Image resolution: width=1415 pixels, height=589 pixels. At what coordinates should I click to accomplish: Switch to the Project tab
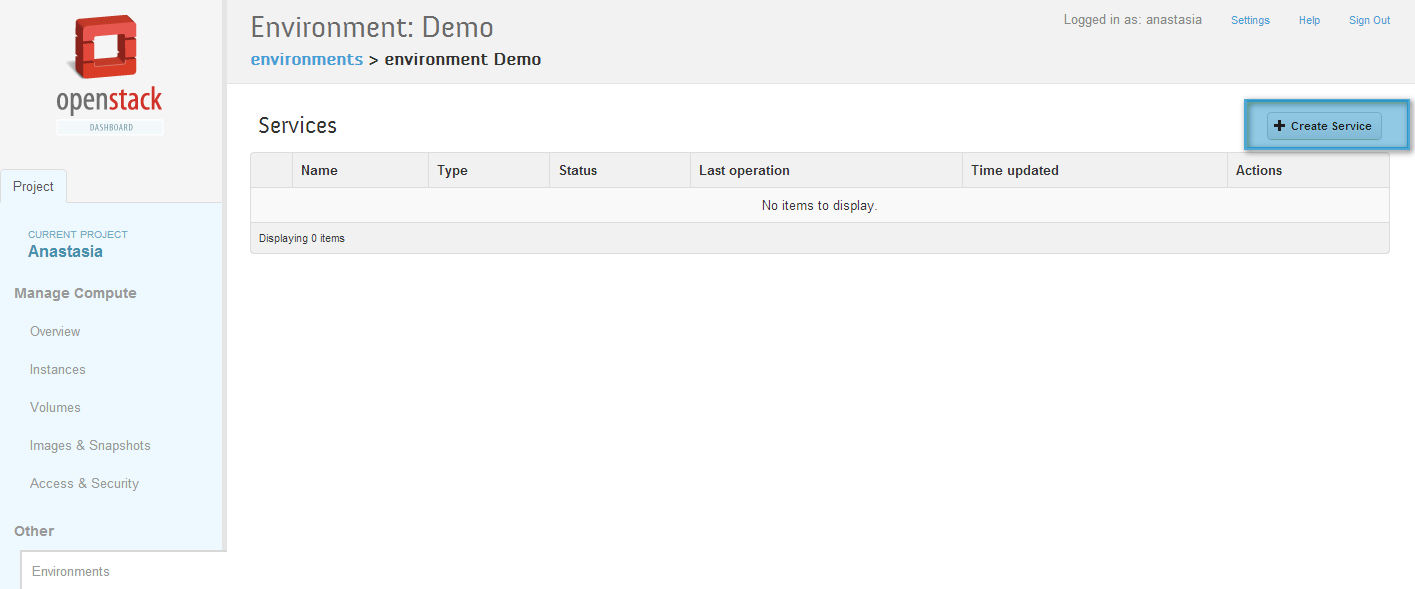click(34, 187)
